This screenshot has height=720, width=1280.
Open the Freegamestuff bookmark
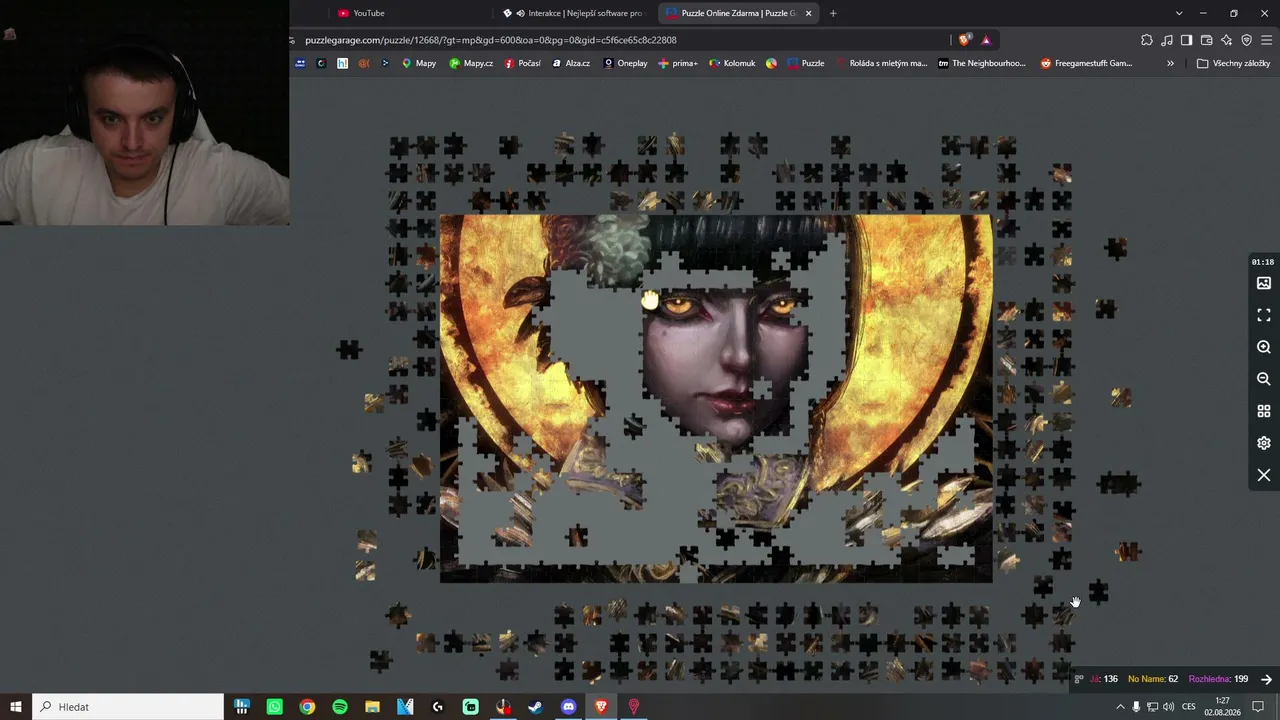1086,63
